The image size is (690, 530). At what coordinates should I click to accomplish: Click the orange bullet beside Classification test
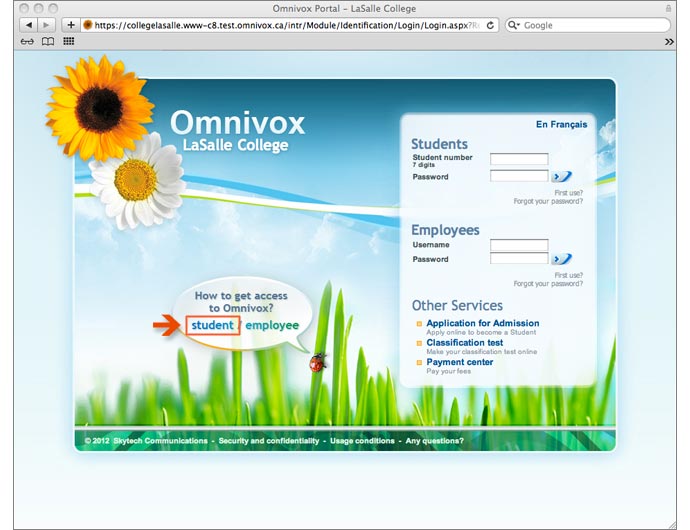point(419,343)
